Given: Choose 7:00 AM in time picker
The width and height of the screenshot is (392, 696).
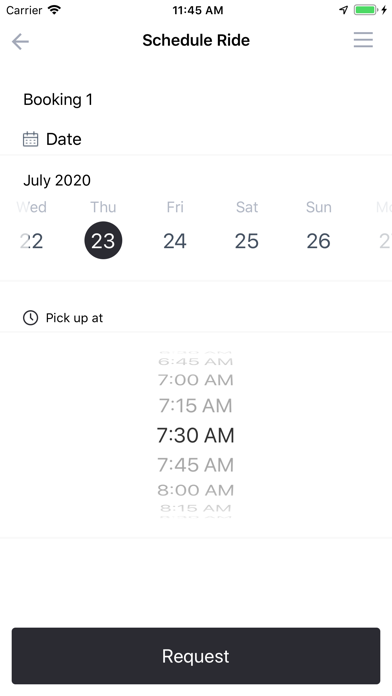Looking at the screenshot, I should [196, 380].
